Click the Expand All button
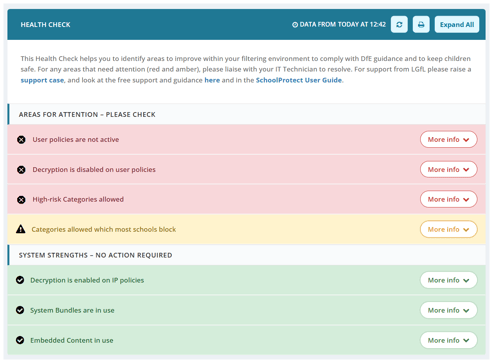Viewport: 493px width, 363px height. (457, 24)
